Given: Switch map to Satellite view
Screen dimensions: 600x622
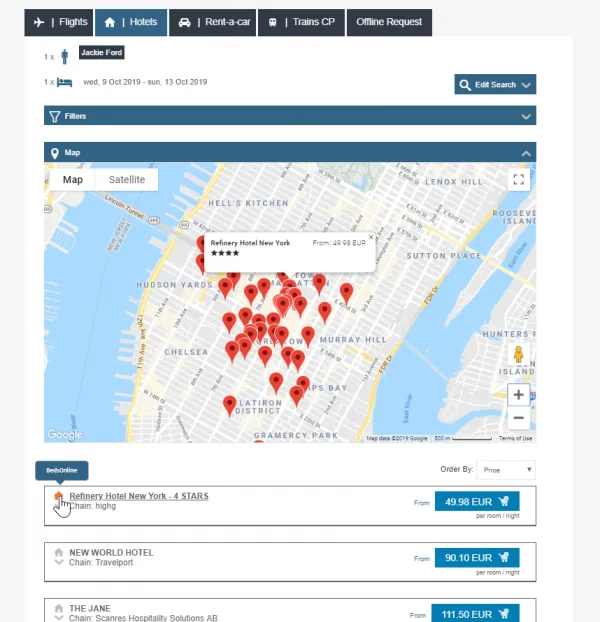Looking at the screenshot, I should point(127,180).
